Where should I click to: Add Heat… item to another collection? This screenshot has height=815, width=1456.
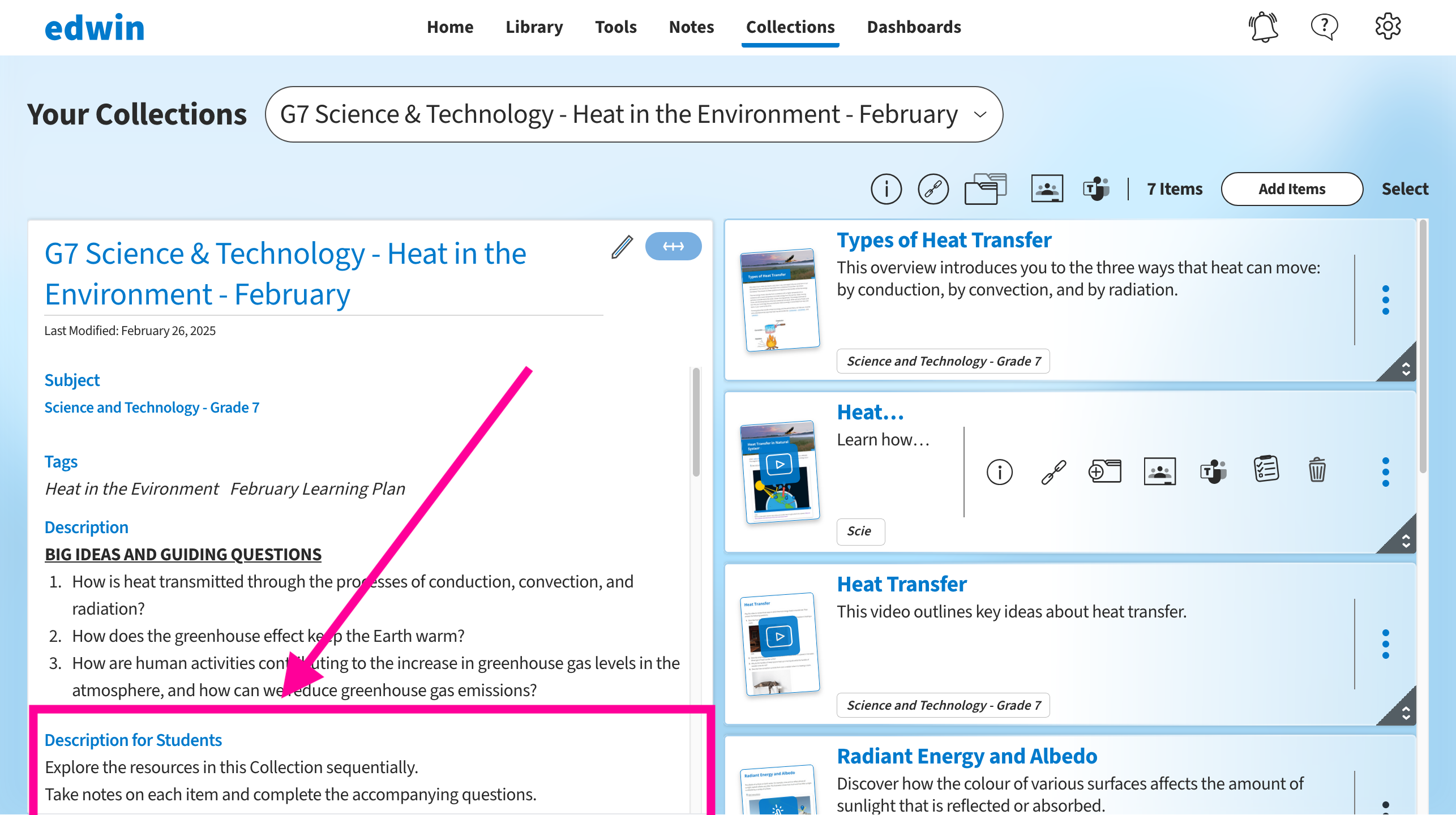coord(1104,471)
